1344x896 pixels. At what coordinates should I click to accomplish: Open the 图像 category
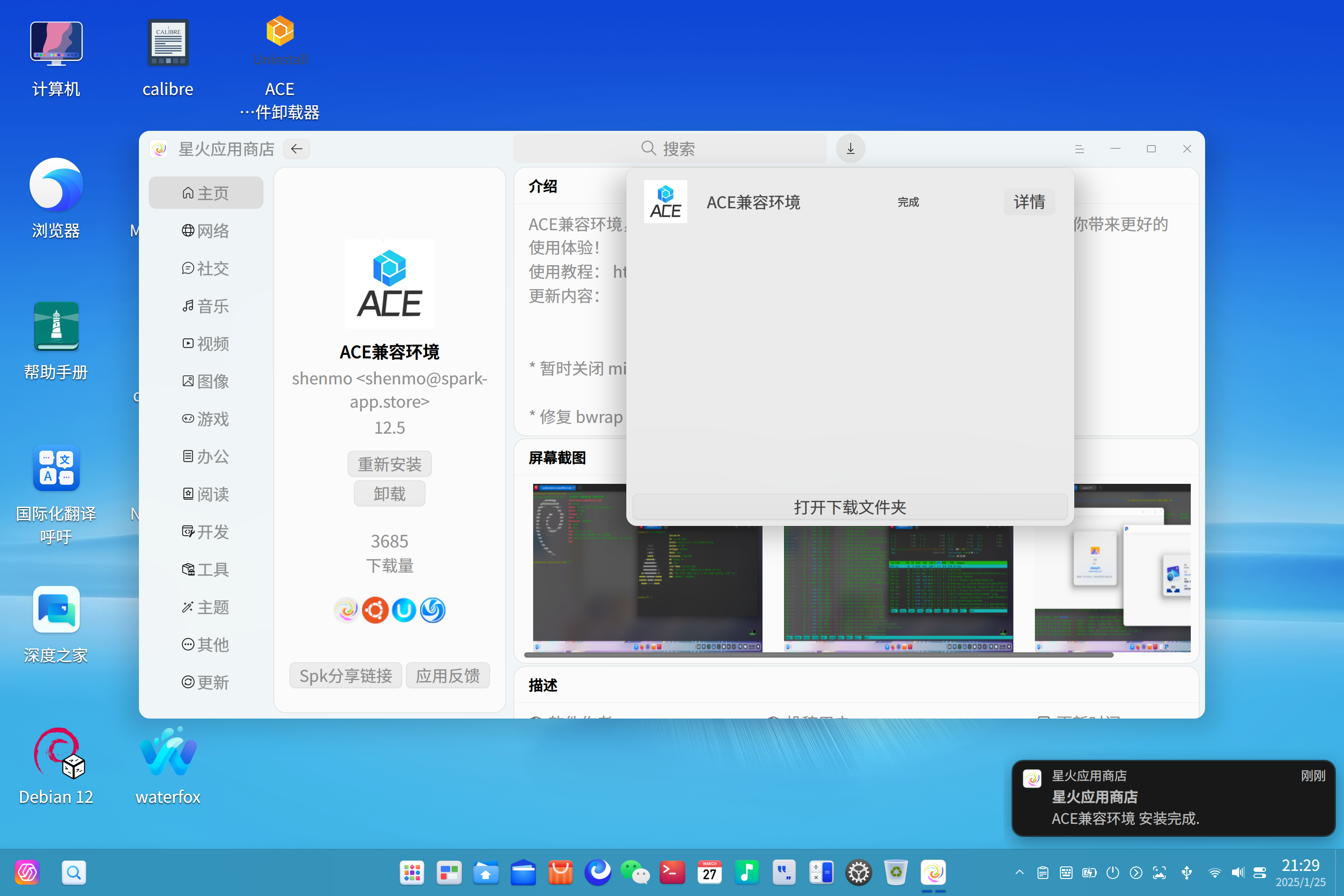206,381
